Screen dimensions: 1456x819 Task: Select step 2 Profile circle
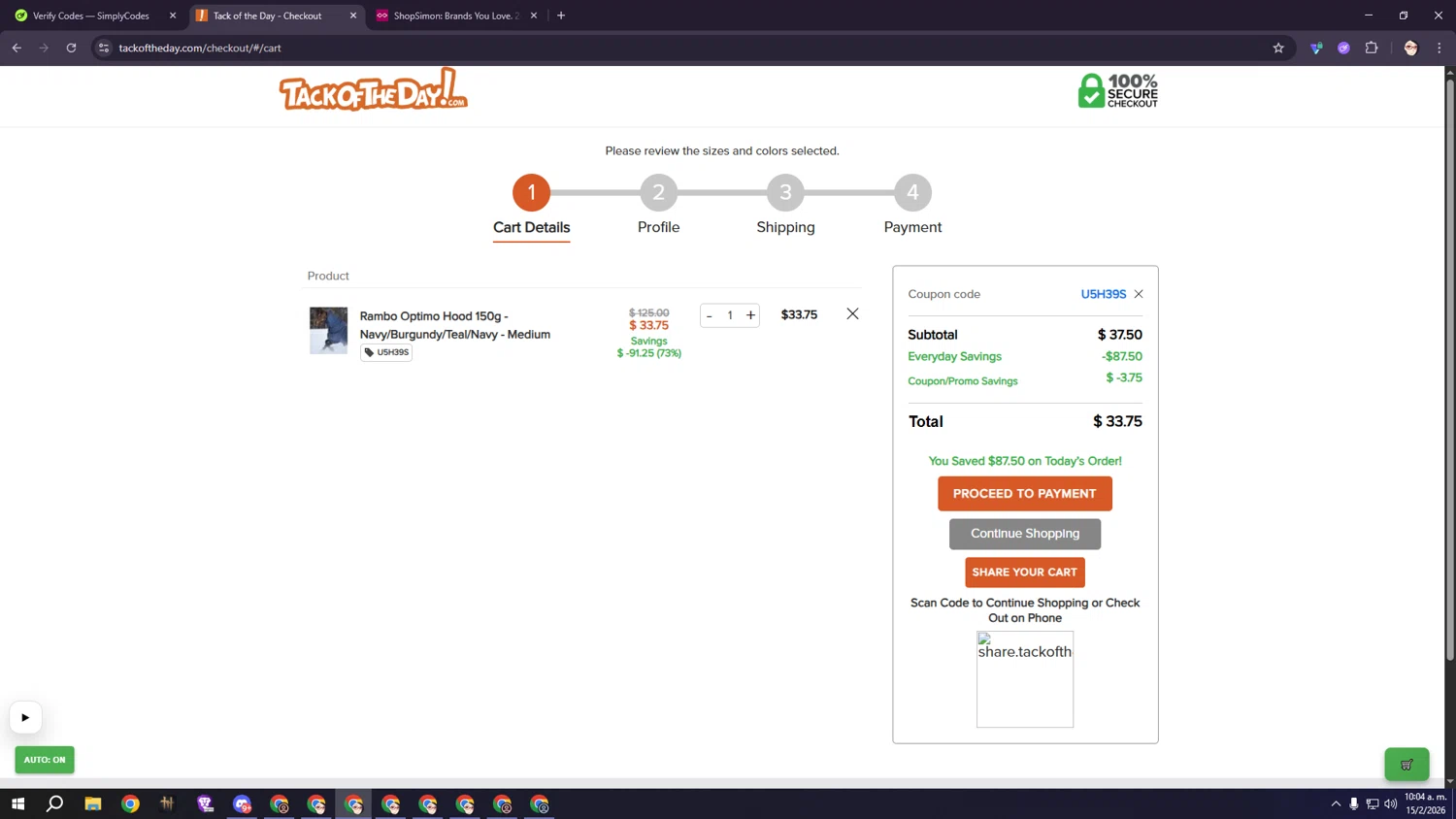coord(658,192)
